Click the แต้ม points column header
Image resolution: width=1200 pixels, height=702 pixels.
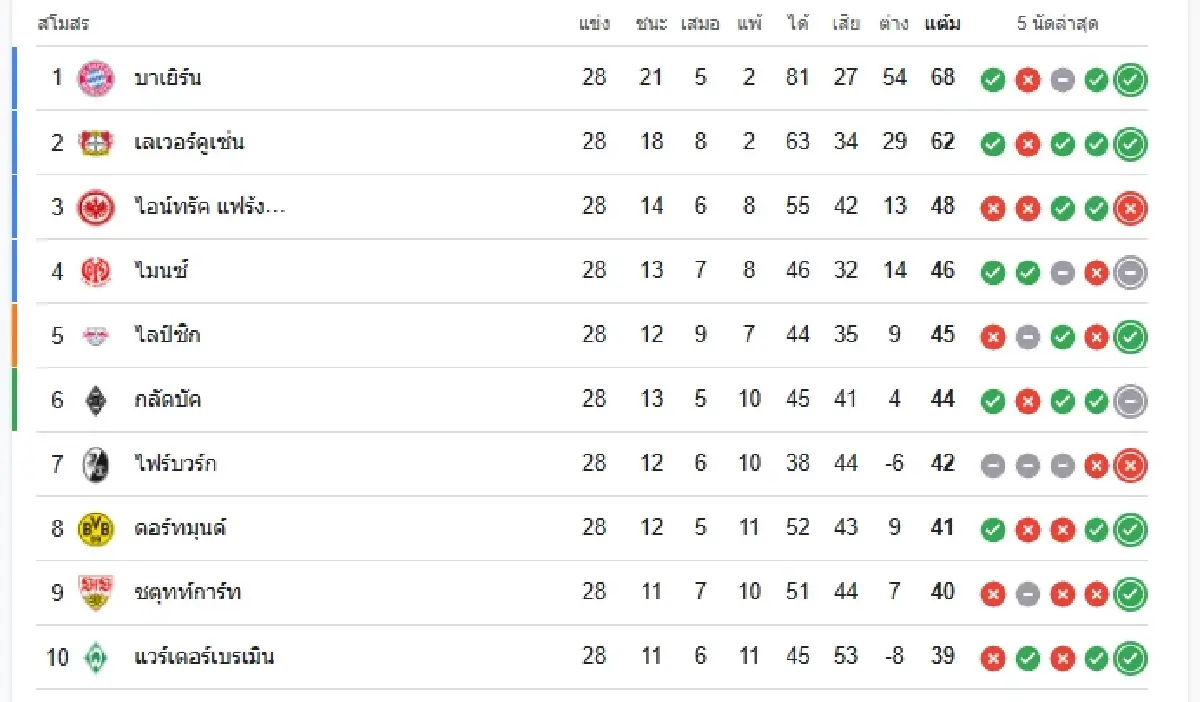942,24
